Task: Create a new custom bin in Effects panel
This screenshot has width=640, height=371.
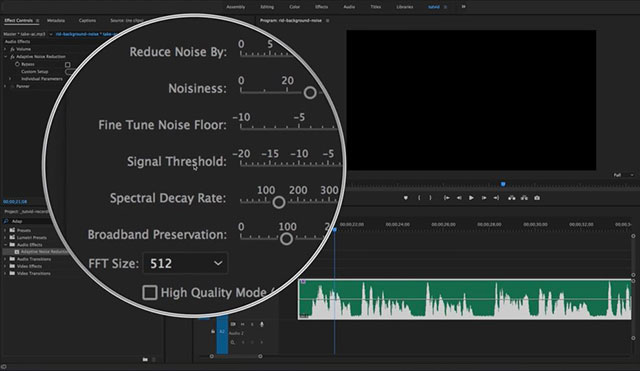Action: (145, 360)
